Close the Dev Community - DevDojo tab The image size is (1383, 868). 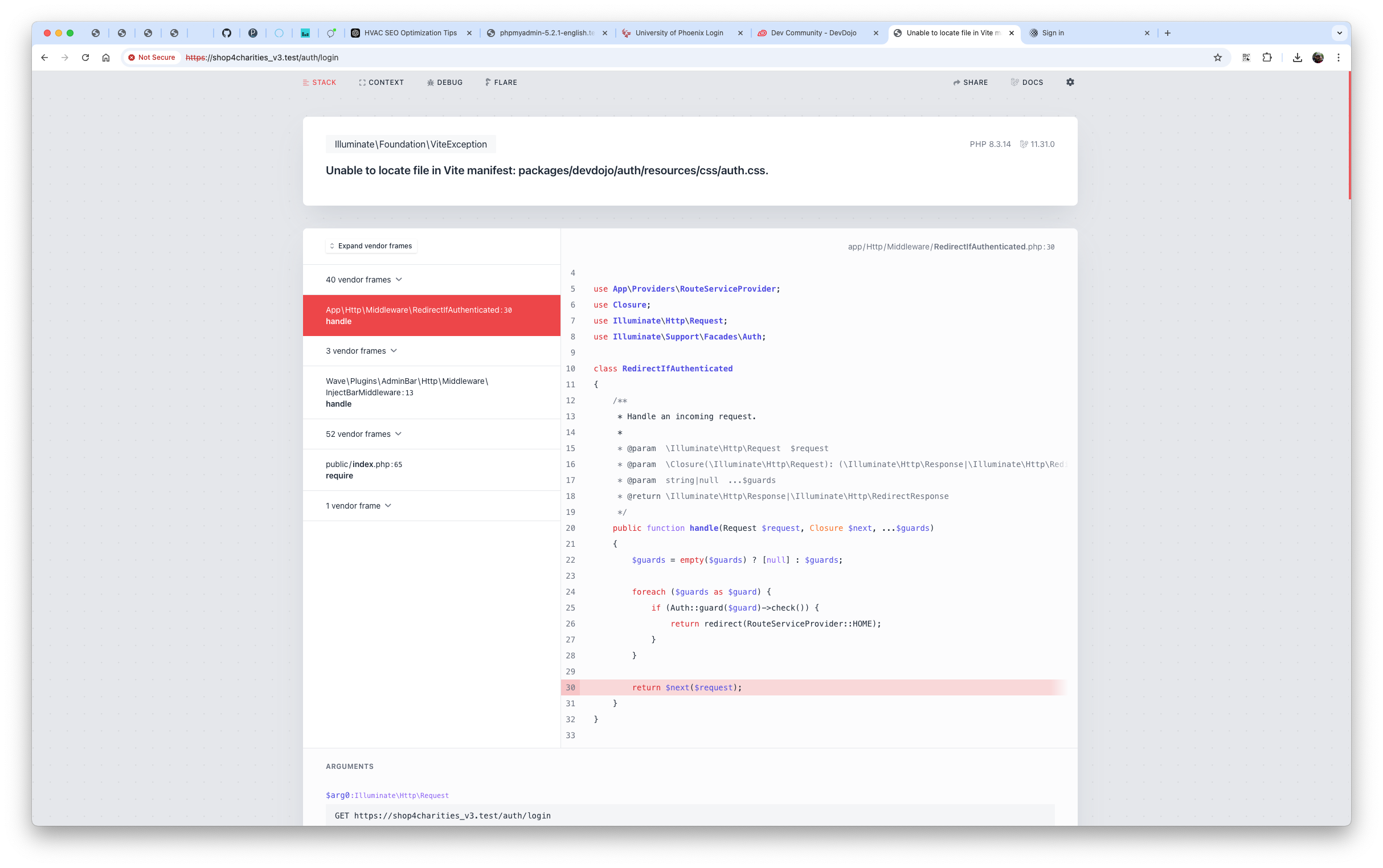[875, 32]
